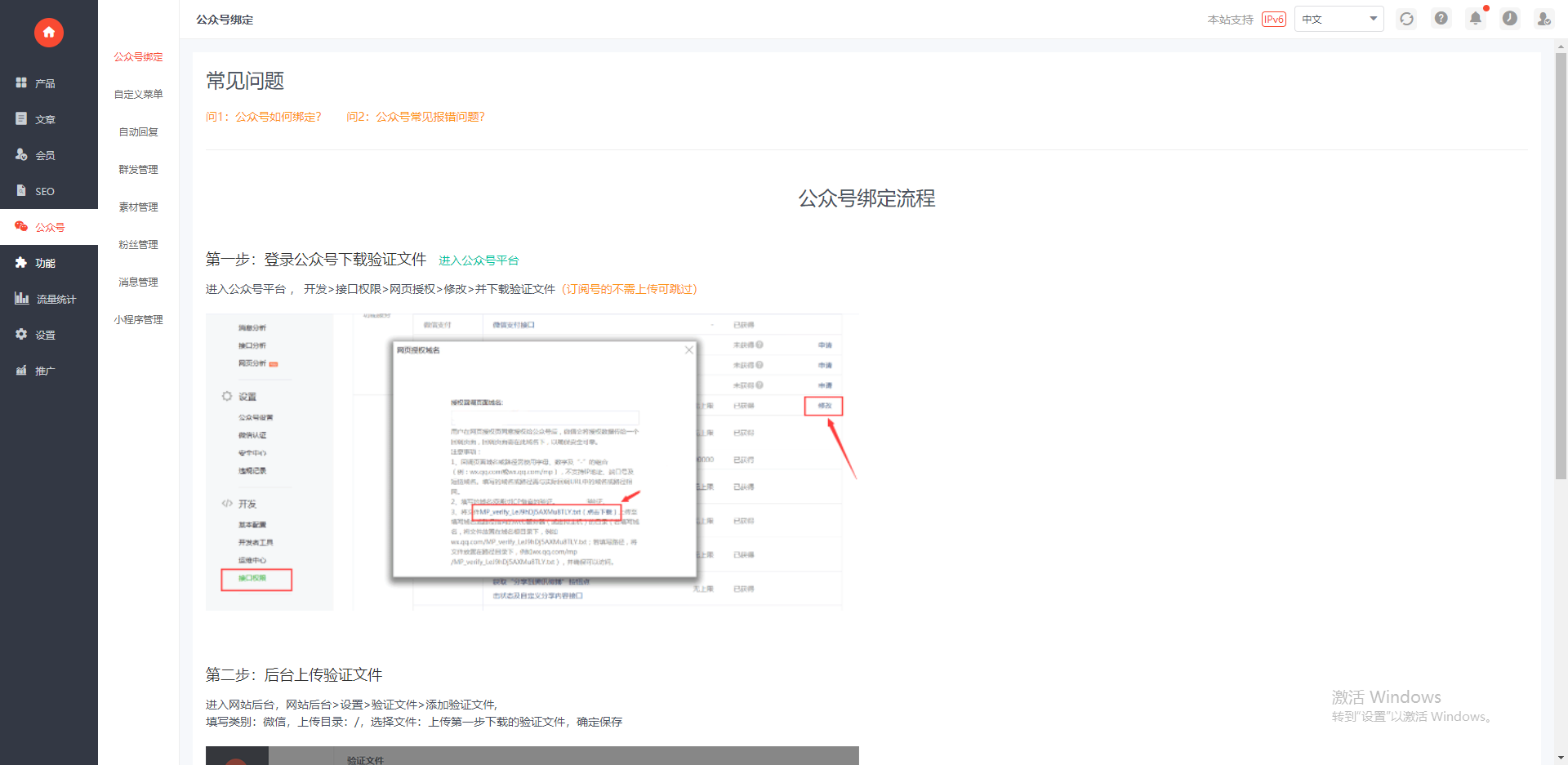Open notifications bell icon

tap(1476, 18)
